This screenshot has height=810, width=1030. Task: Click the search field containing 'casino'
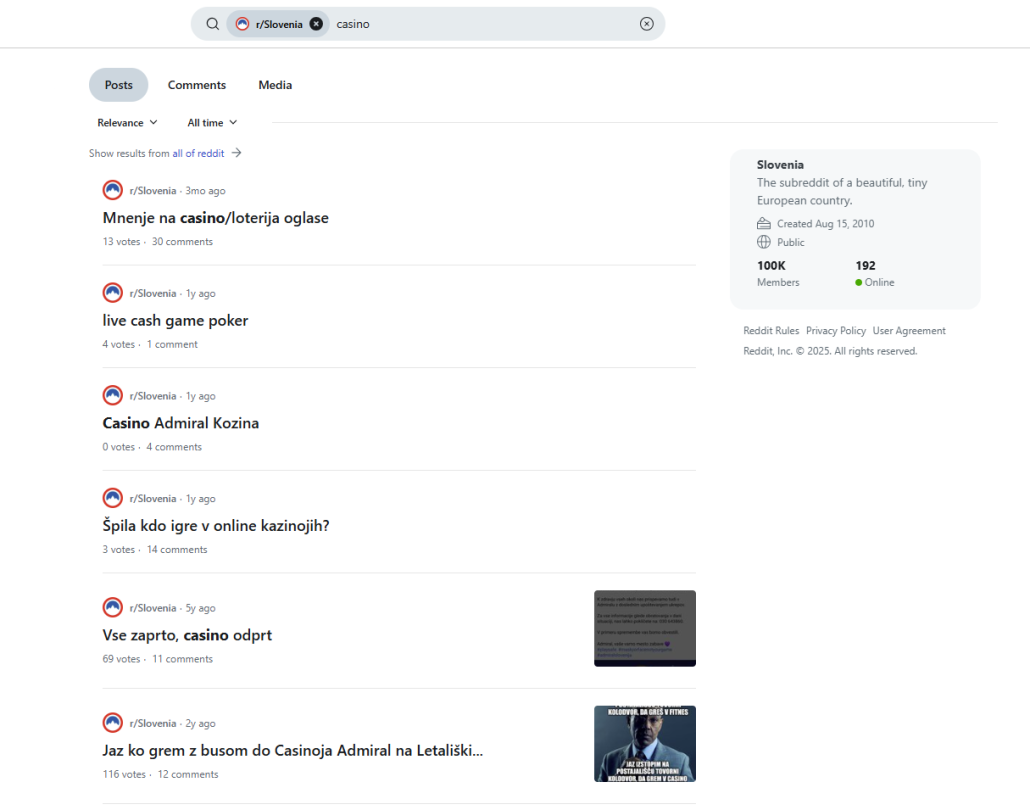(x=480, y=24)
